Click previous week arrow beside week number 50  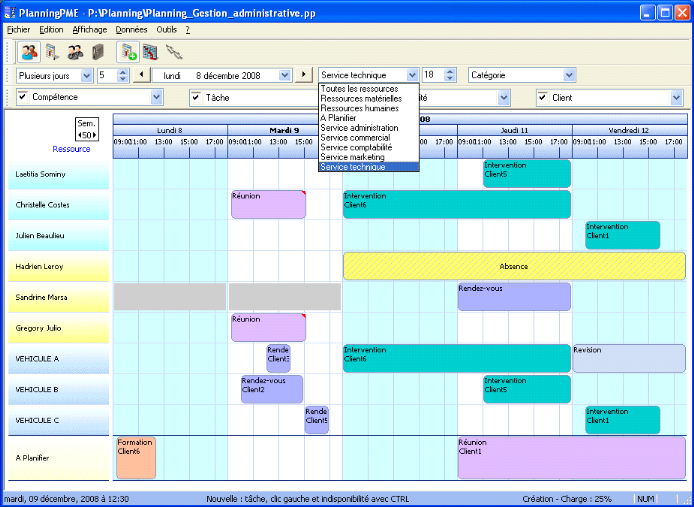tap(80, 135)
